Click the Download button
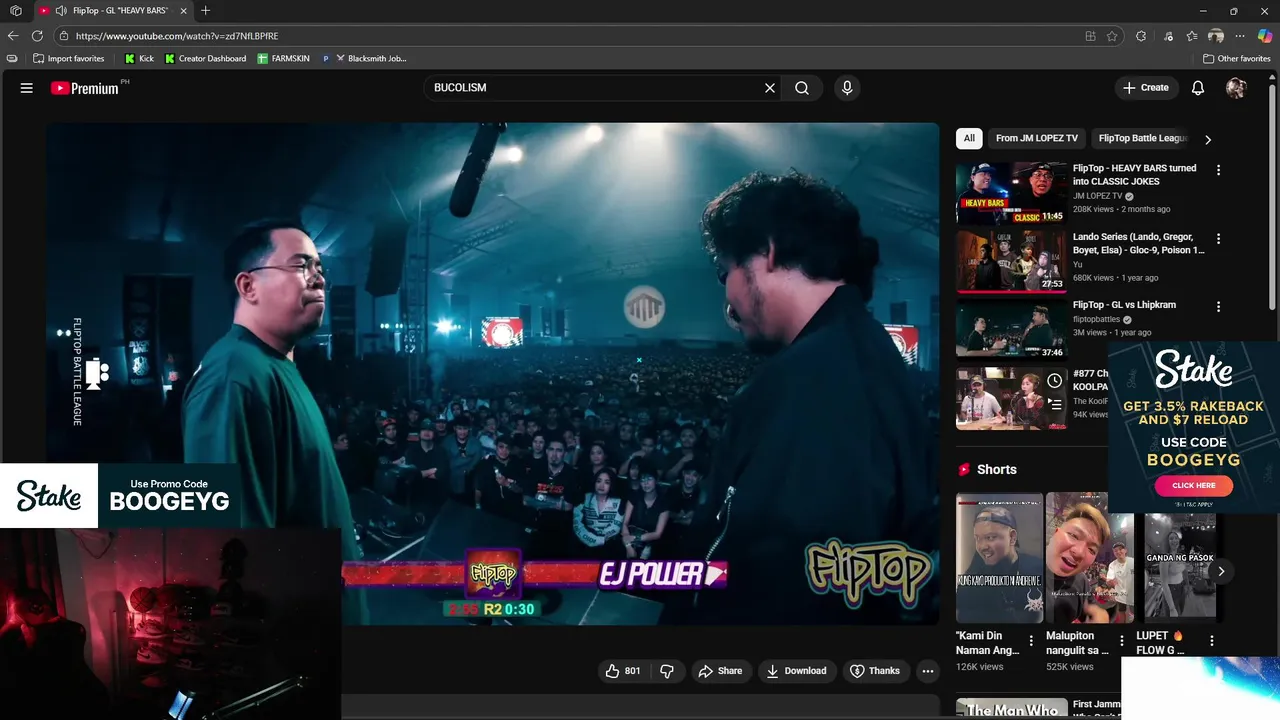 tap(796, 671)
